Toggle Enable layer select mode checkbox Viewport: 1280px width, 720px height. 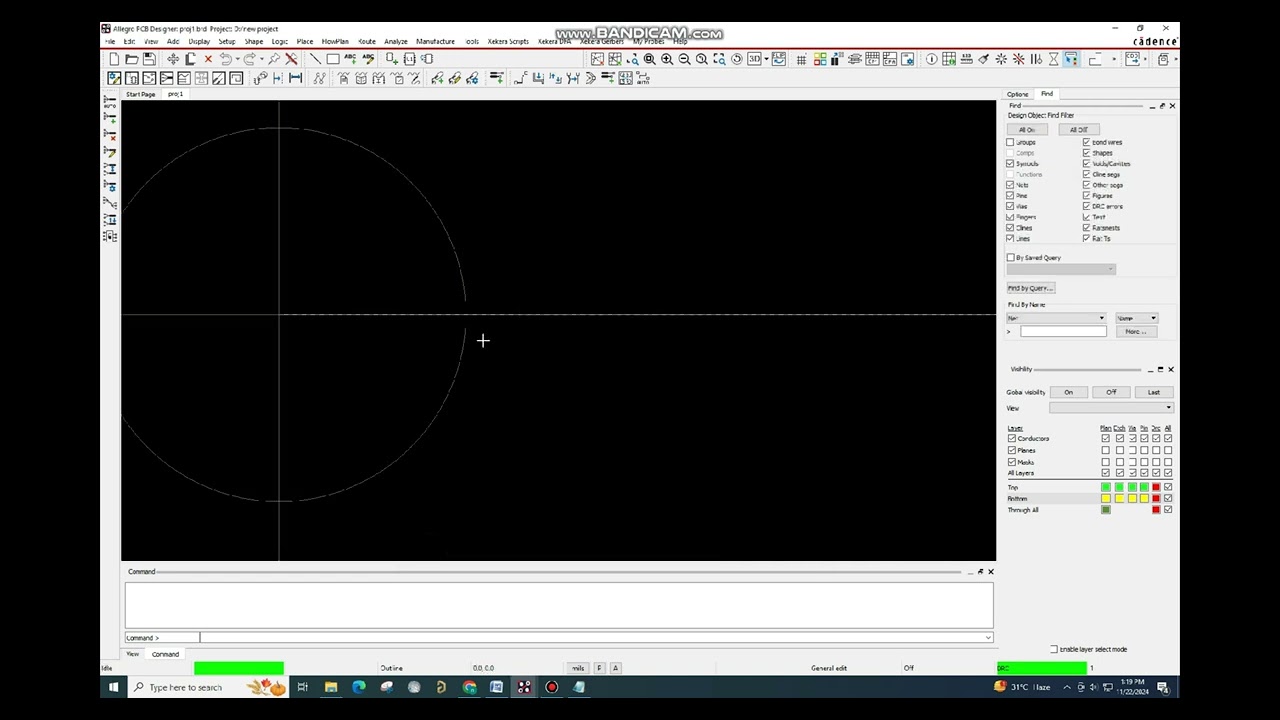click(x=1054, y=649)
